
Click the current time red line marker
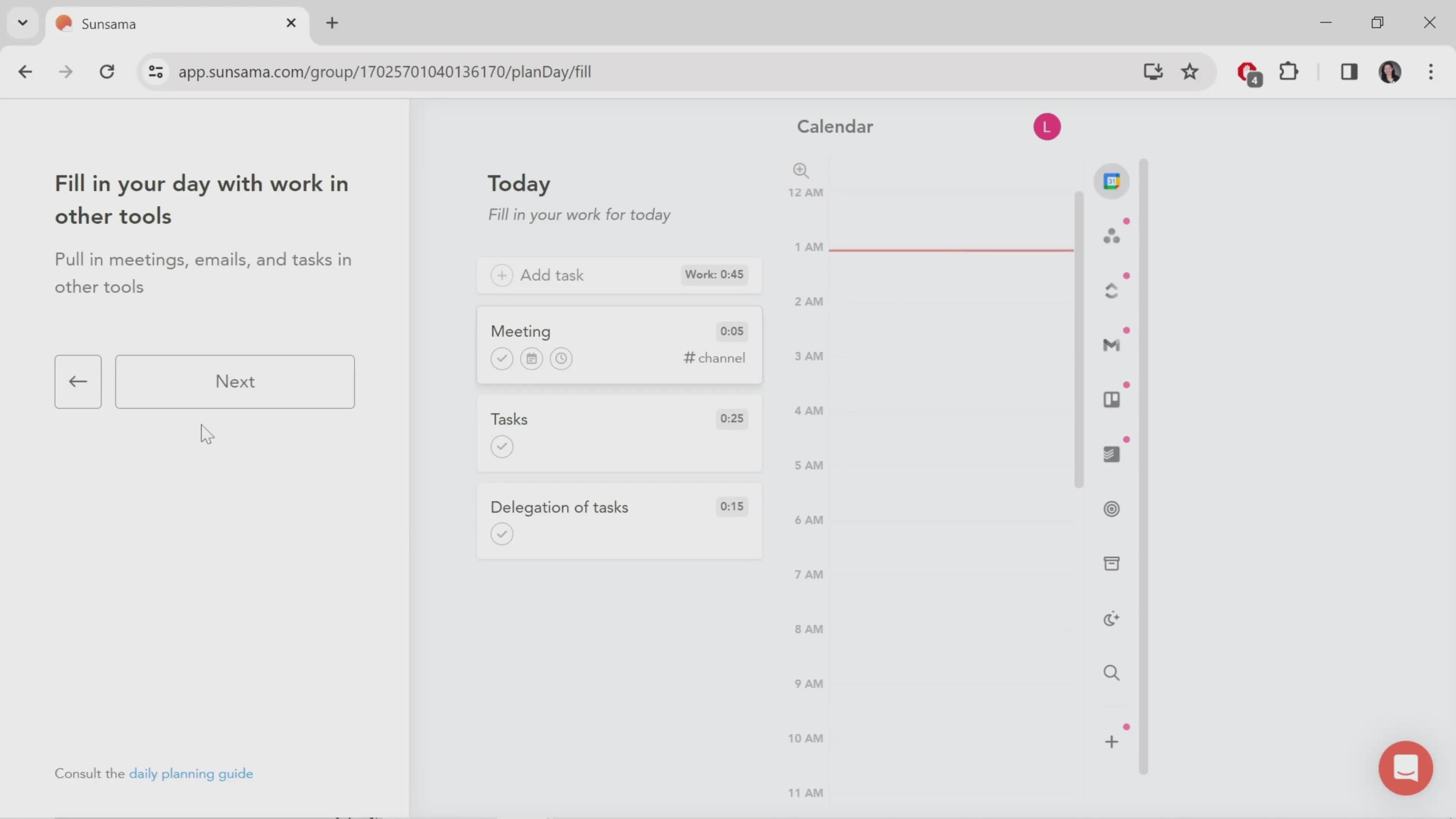tap(951, 250)
